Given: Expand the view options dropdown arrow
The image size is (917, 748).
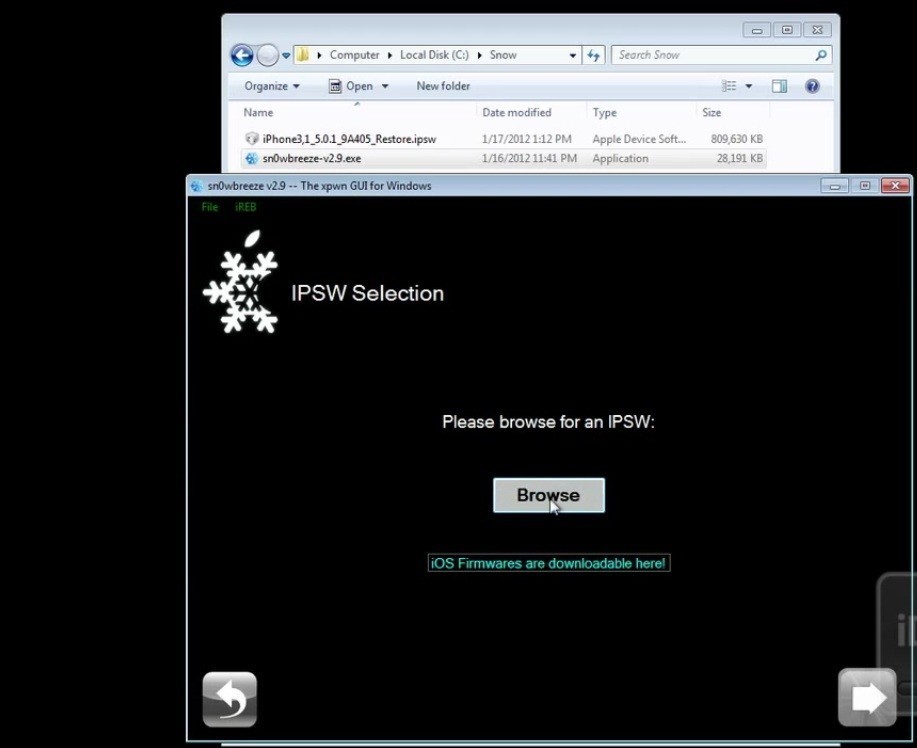Looking at the screenshot, I should click(749, 87).
